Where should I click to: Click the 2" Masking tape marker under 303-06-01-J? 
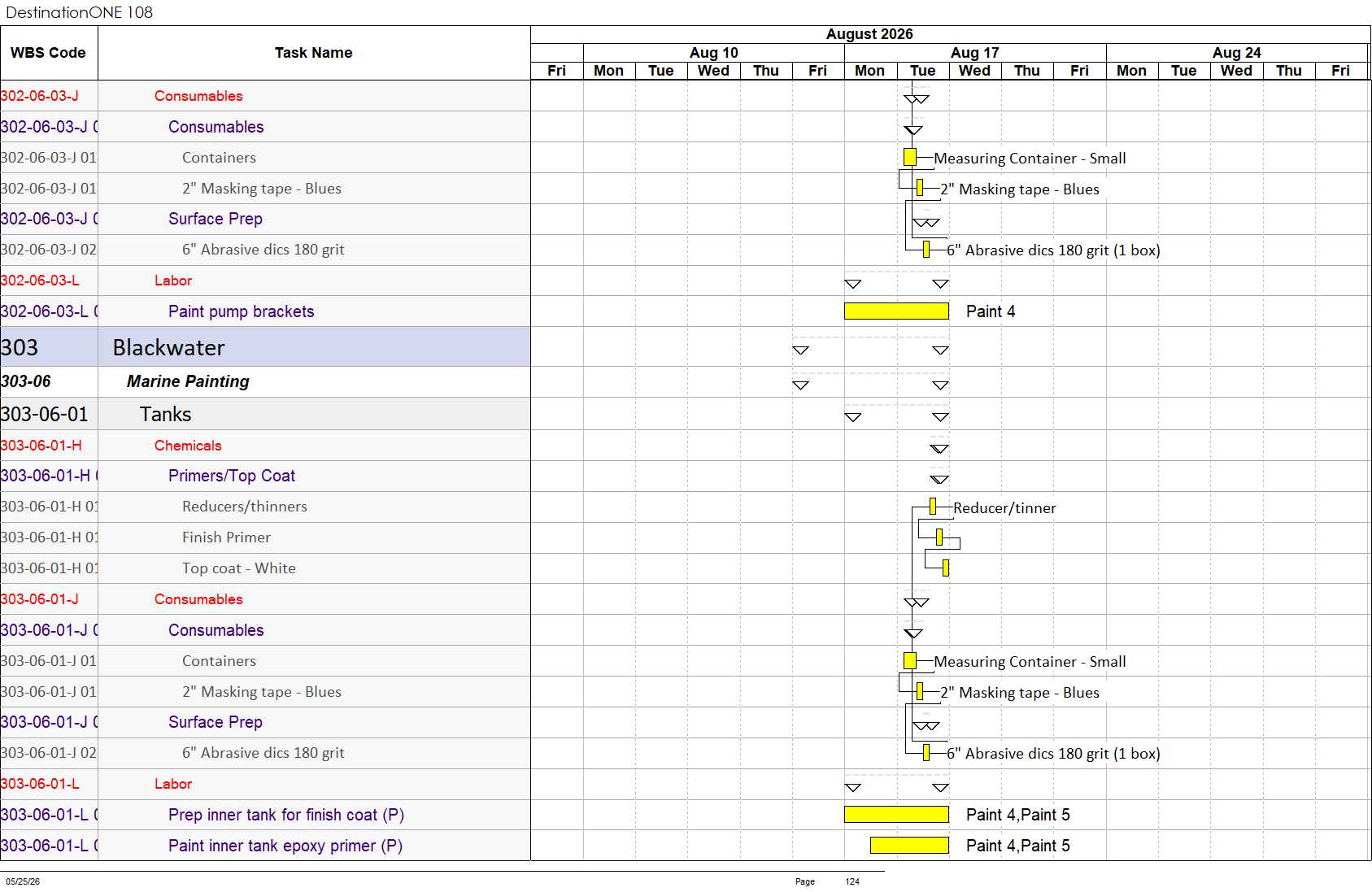(920, 691)
